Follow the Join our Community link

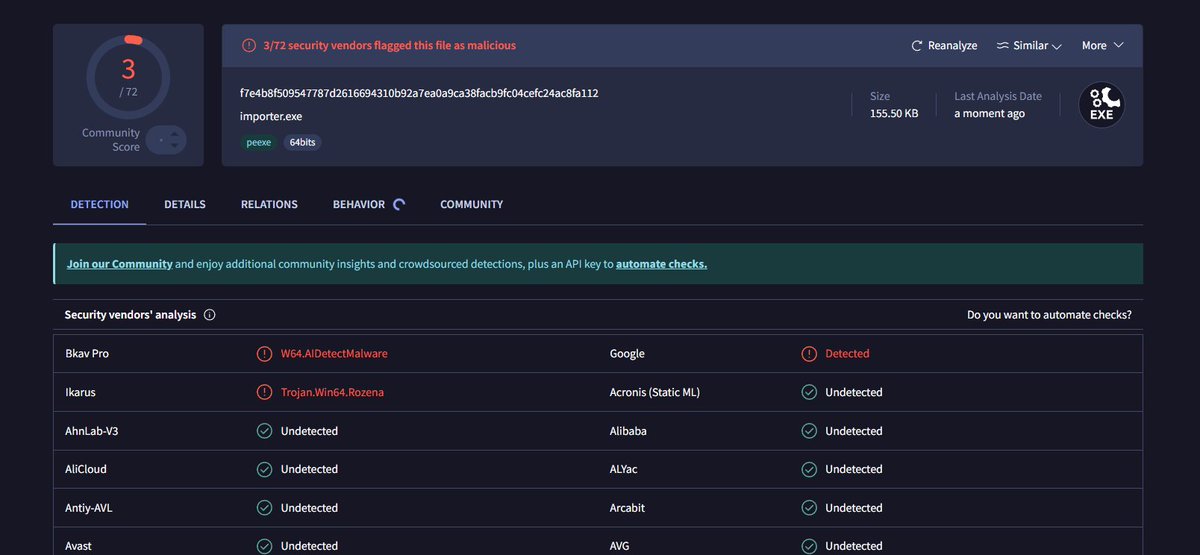coord(120,264)
